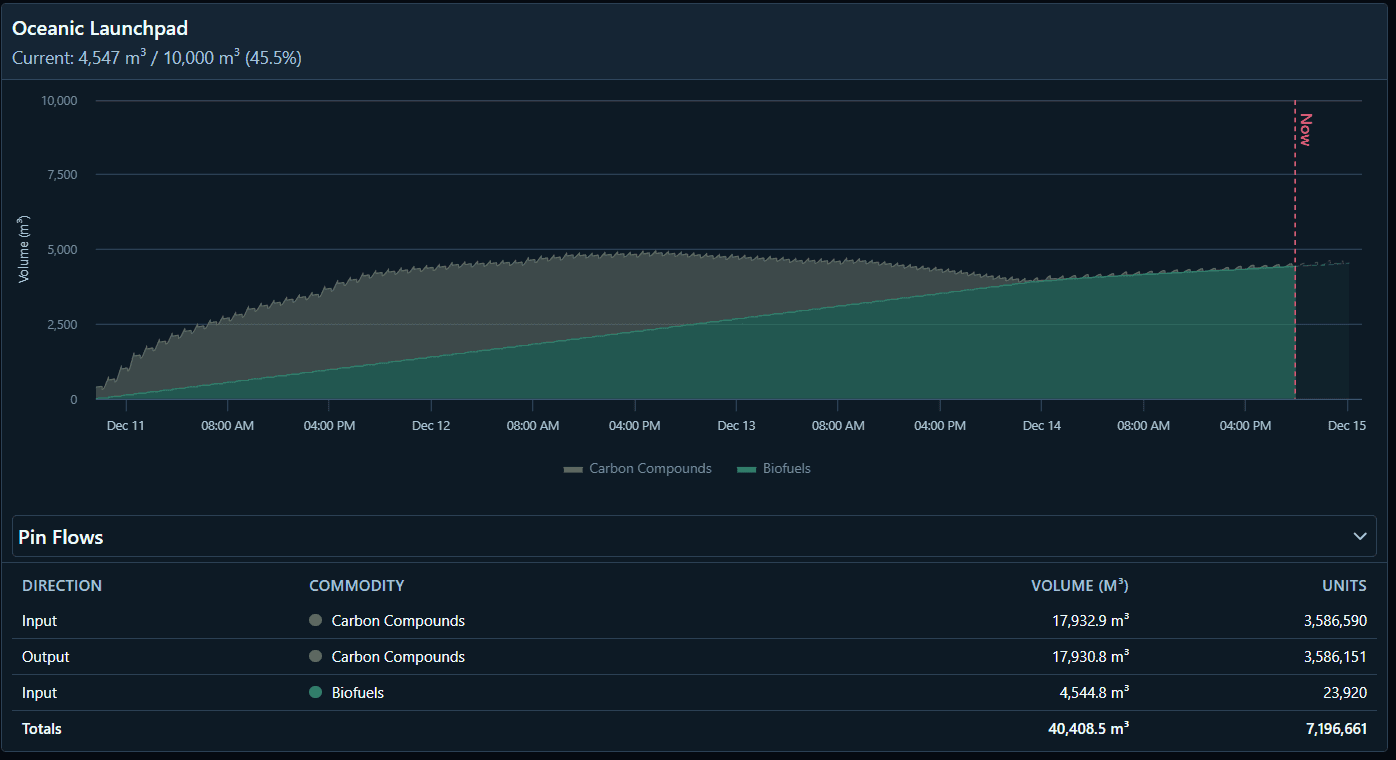Click the Carbon Compounds legend swatch

574,468
